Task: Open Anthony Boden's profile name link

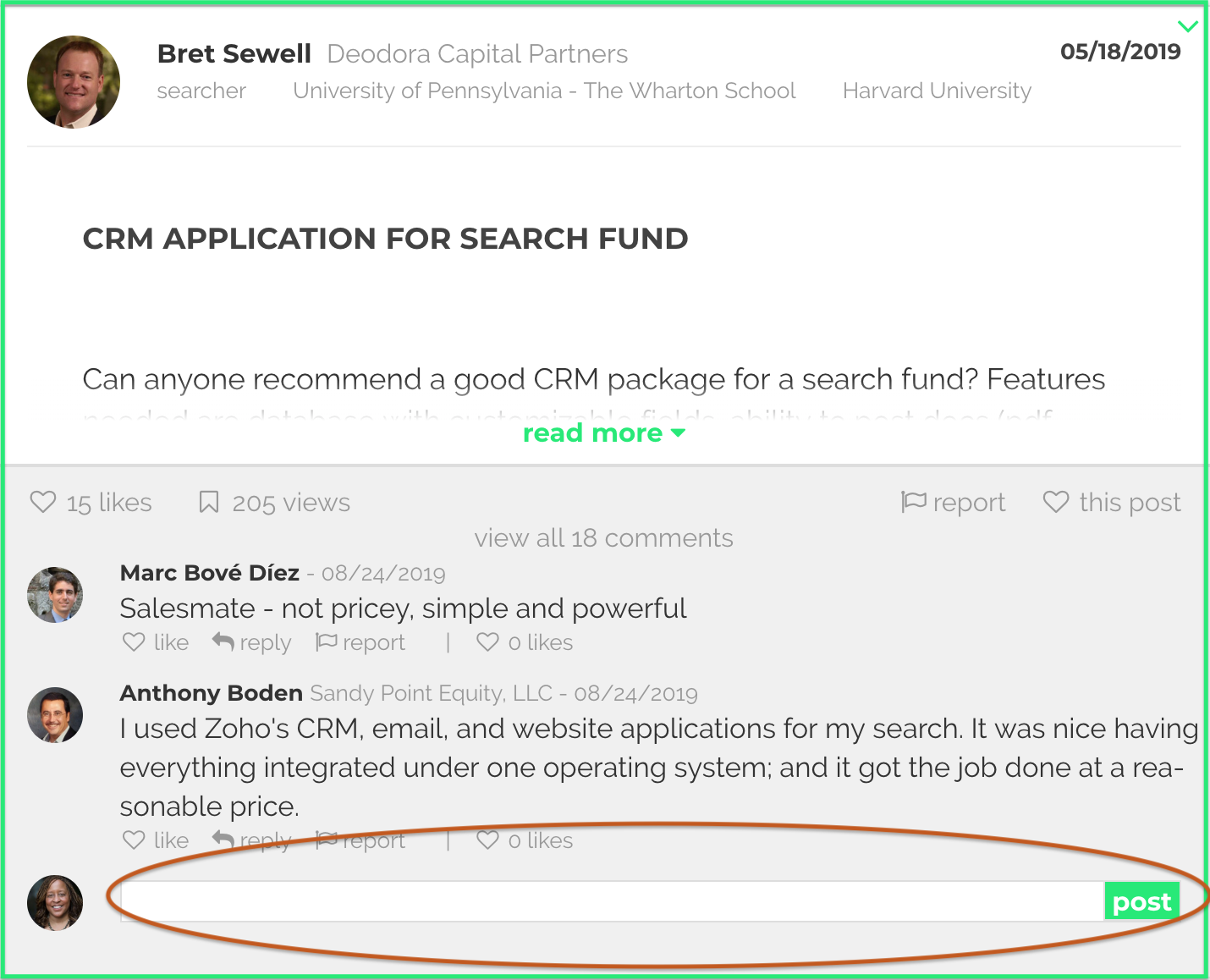Action: [x=212, y=693]
